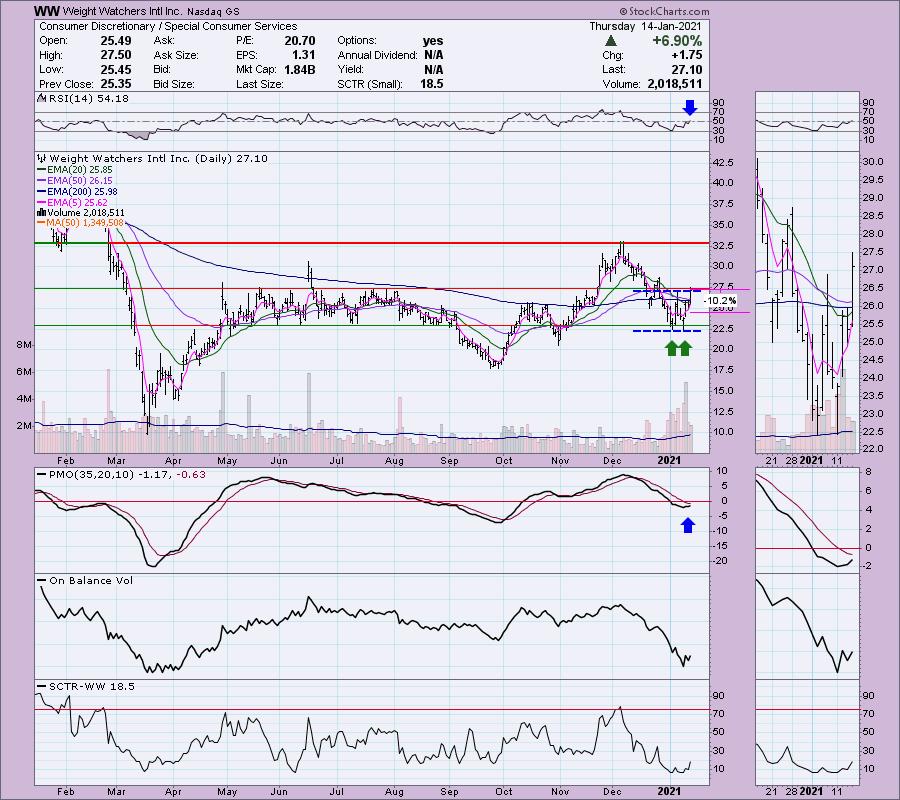Click the Volume value 2,018,511 in header
Image resolution: width=900 pixels, height=800 pixels.
click(674, 84)
